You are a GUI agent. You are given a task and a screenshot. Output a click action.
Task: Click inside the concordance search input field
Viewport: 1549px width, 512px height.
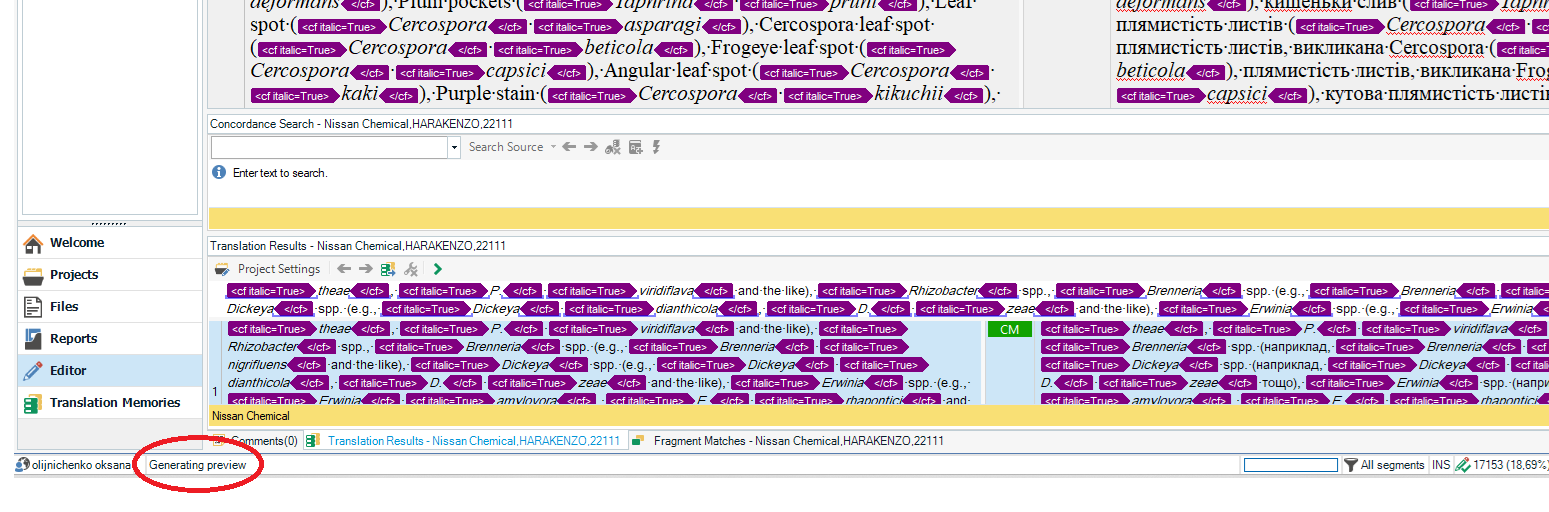click(x=329, y=148)
